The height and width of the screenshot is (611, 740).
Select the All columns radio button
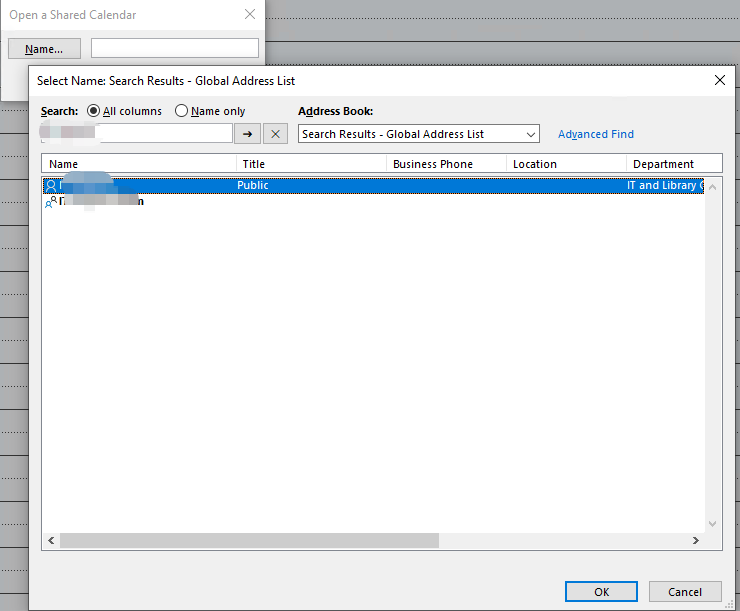pyautogui.click(x=94, y=111)
